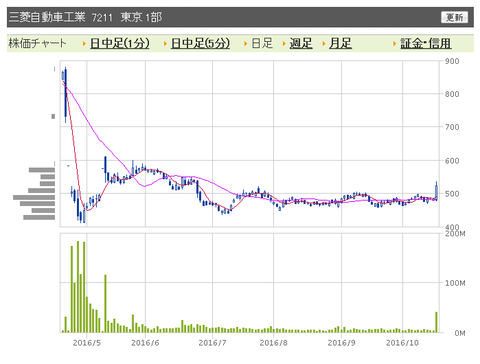Click the 0M volume axis label
Screen dimensions: 480x364
click(460, 333)
